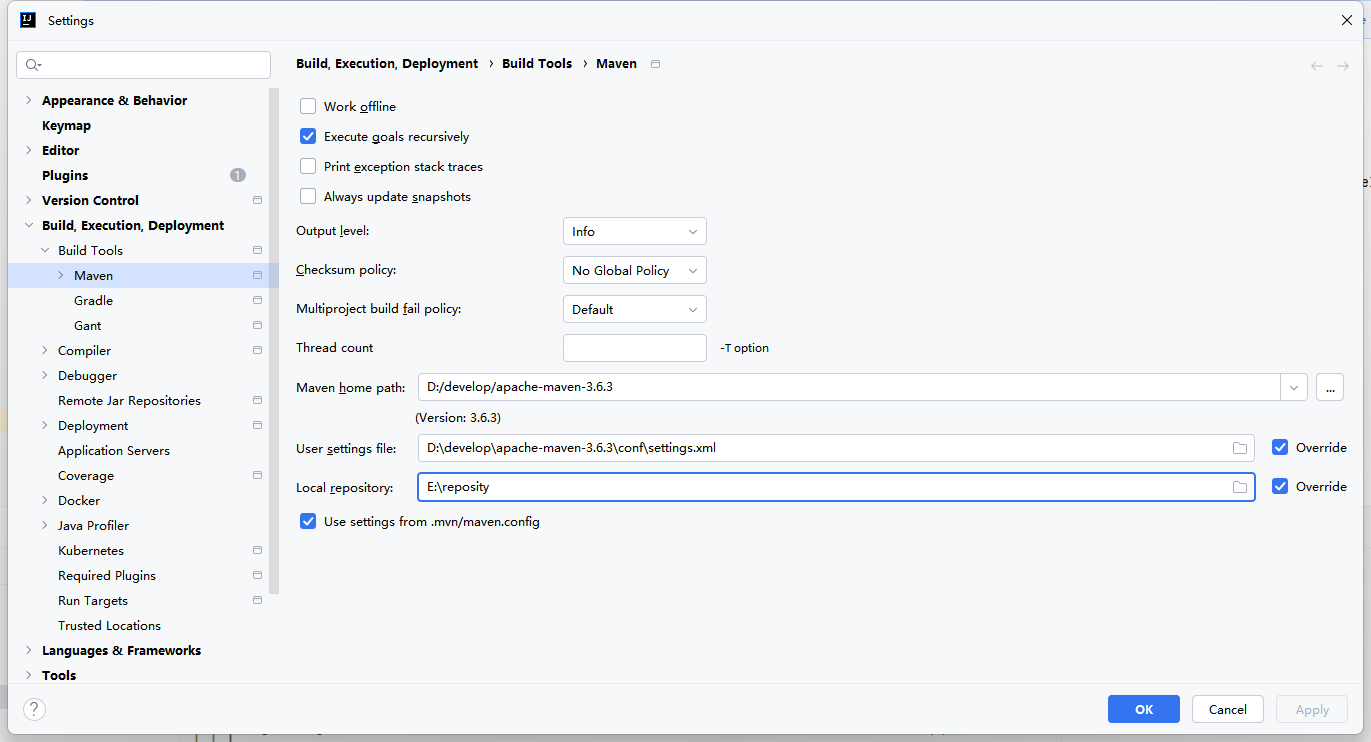Image resolution: width=1371 pixels, height=742 pixels.
Task: Click the forward navigation arrow
Action: click(x=1343, y=66)
